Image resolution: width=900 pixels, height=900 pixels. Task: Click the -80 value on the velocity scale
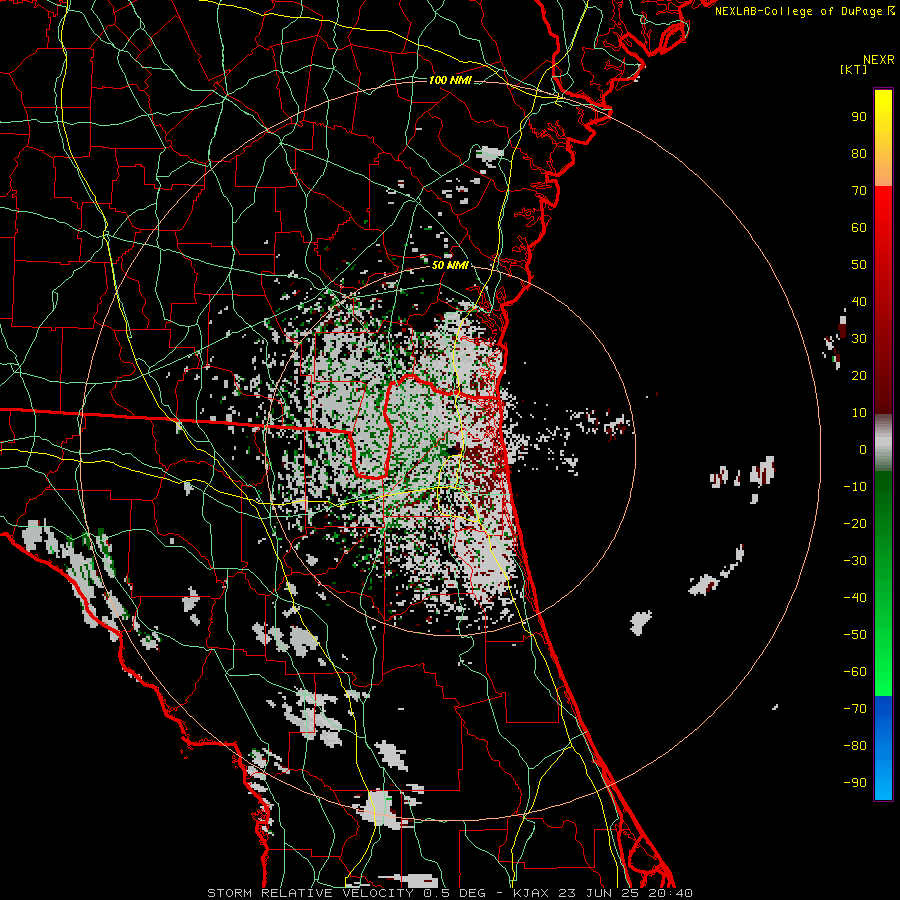[x=855, y=746]
